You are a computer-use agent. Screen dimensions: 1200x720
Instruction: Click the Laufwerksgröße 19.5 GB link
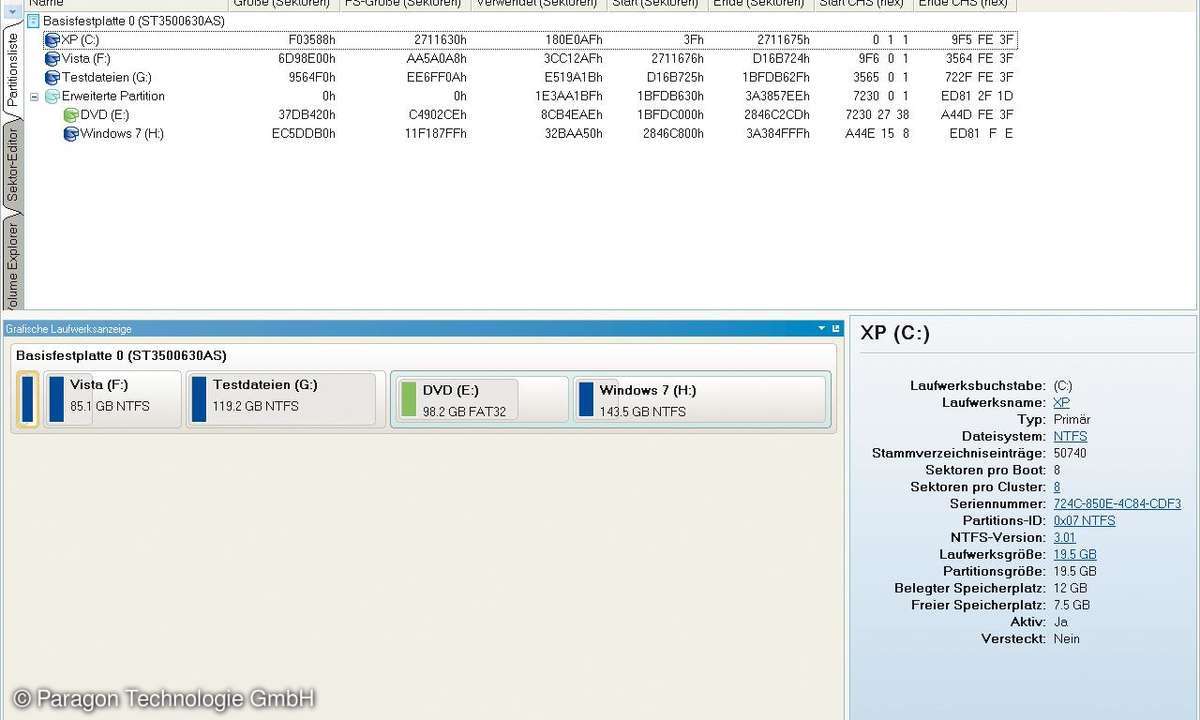[1075, 554]
